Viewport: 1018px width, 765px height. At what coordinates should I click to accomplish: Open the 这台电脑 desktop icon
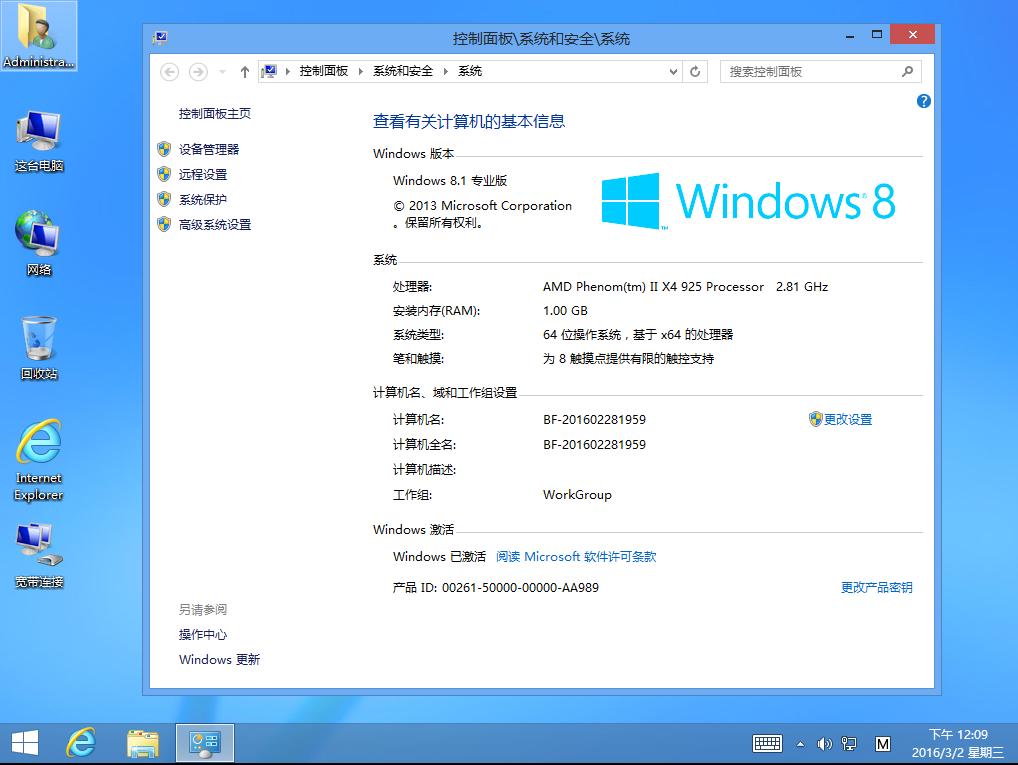click(39, 141)
